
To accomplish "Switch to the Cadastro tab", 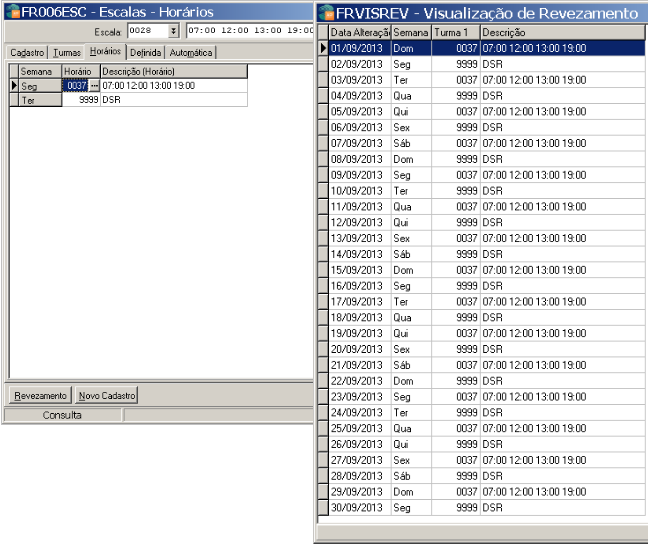I will [27, 52].
